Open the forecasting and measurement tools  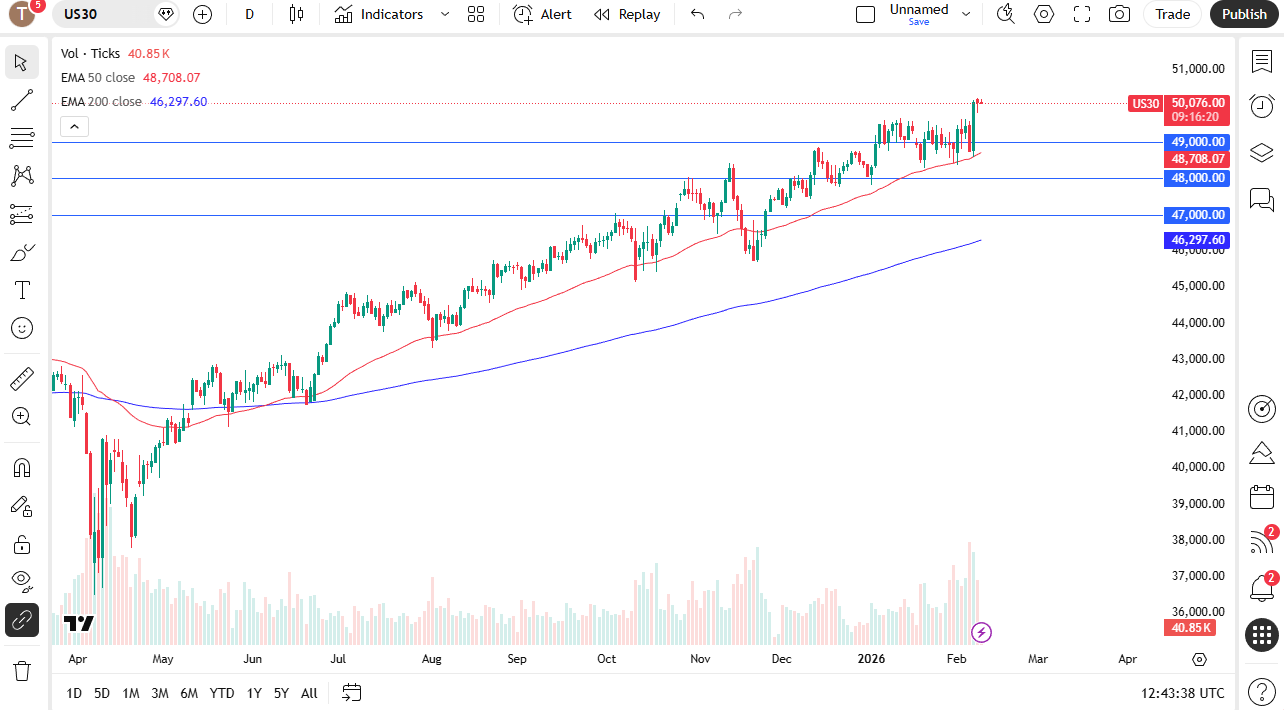point(22,214)
